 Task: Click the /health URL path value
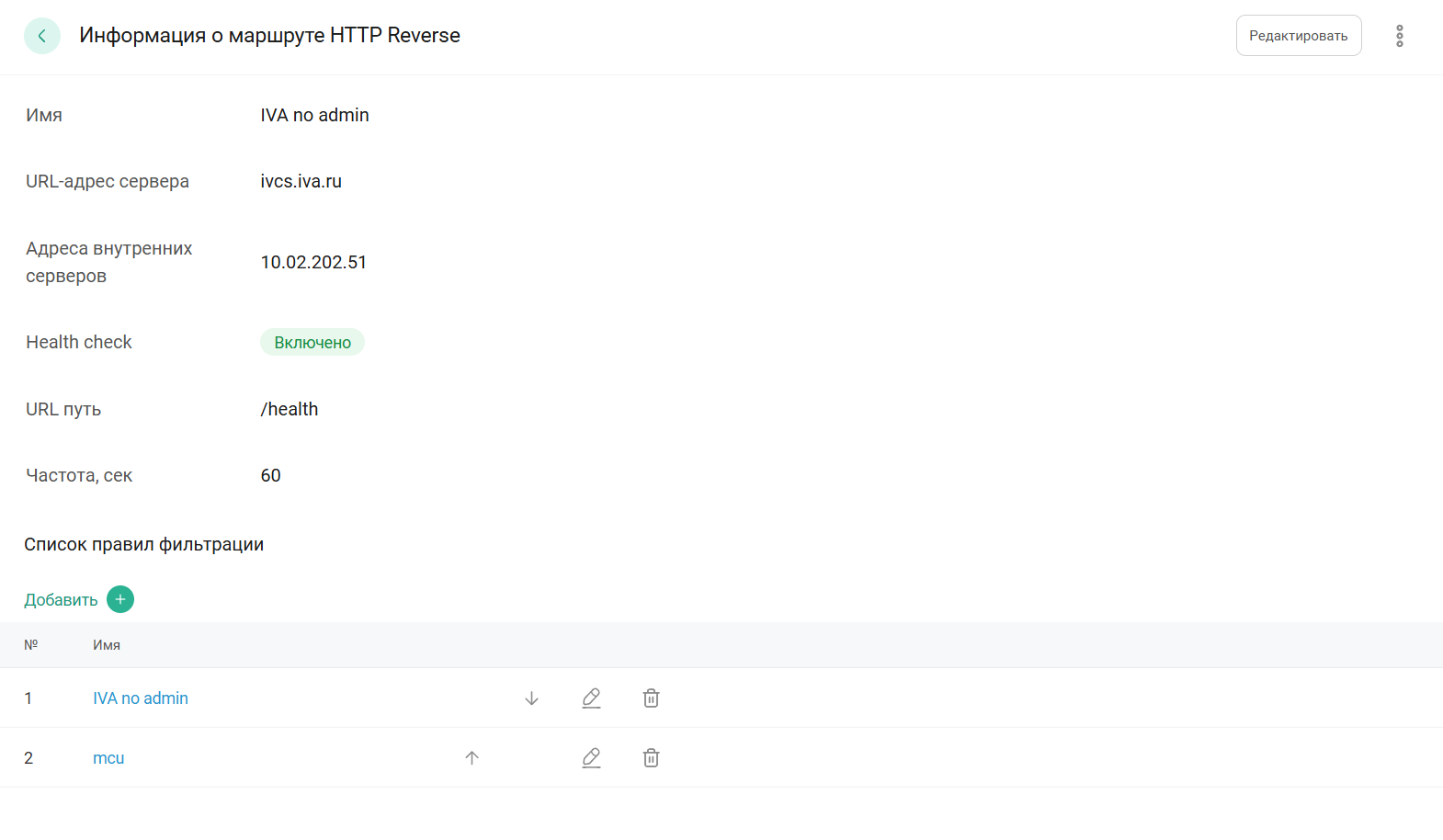pos(290,409)
